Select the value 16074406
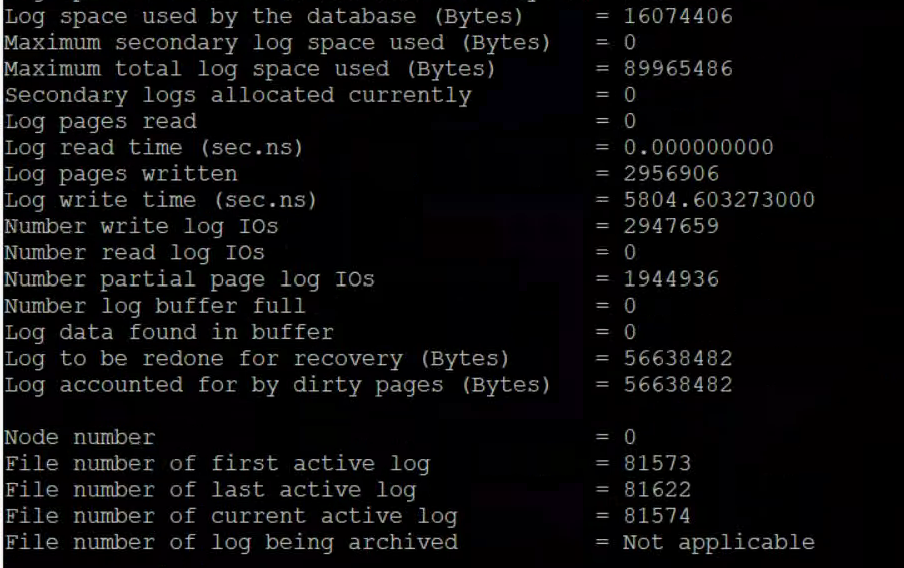Viewport: 904px width, 568px height. 677,17
